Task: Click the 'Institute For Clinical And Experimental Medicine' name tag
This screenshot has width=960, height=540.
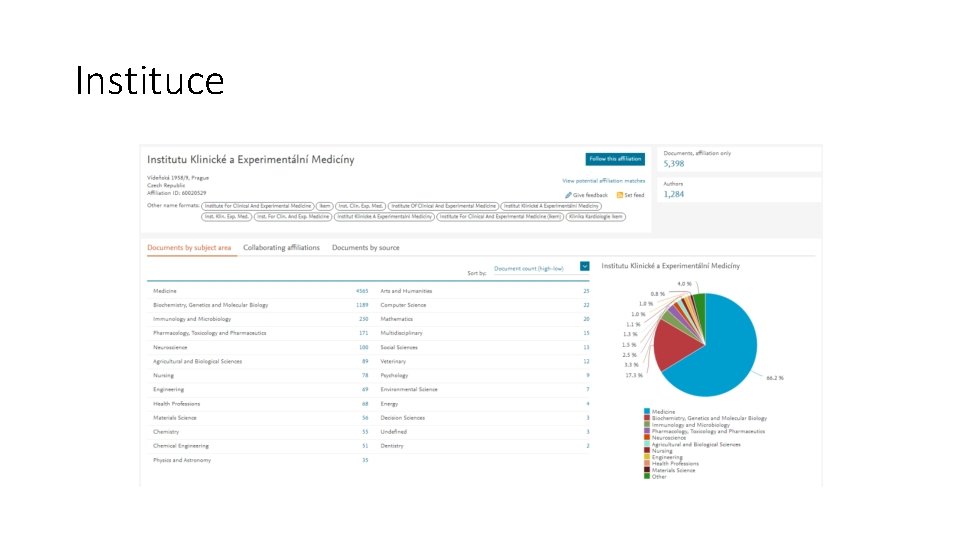Action: tap(258, 206)
